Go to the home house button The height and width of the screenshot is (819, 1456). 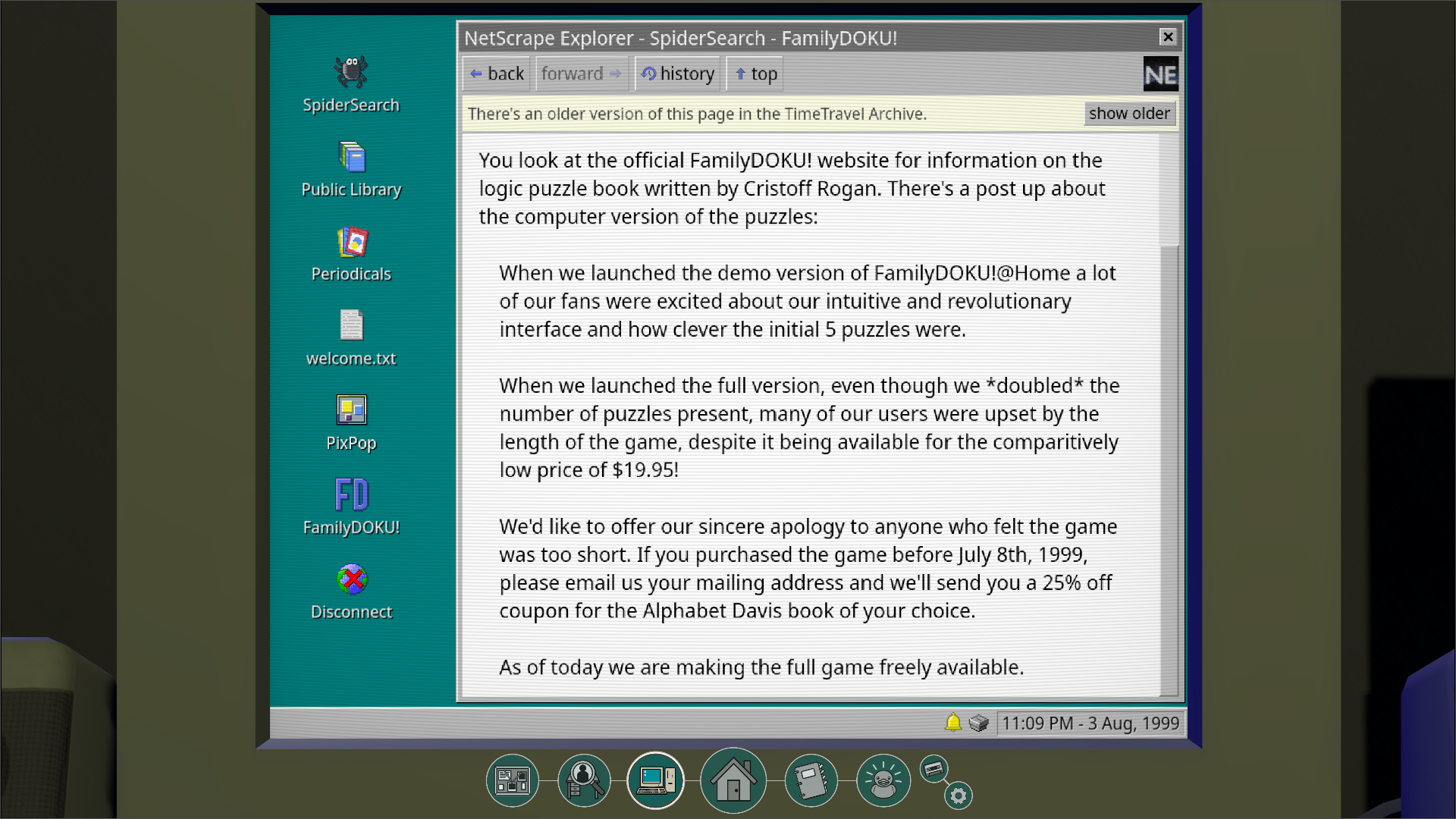733,780
